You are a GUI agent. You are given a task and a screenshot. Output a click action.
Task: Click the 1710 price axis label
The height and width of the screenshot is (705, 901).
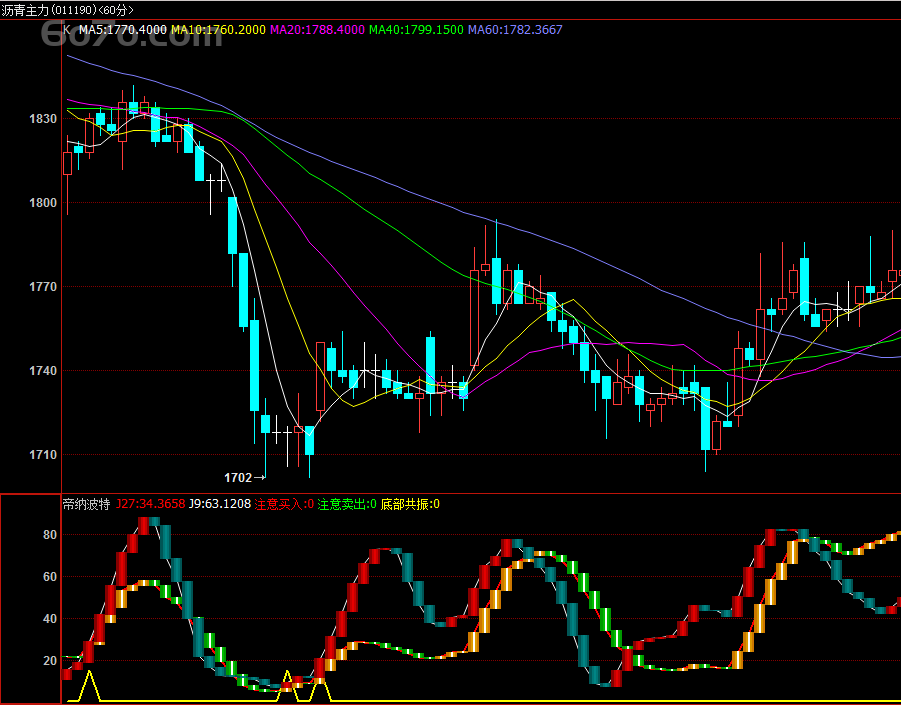(43, 454)
